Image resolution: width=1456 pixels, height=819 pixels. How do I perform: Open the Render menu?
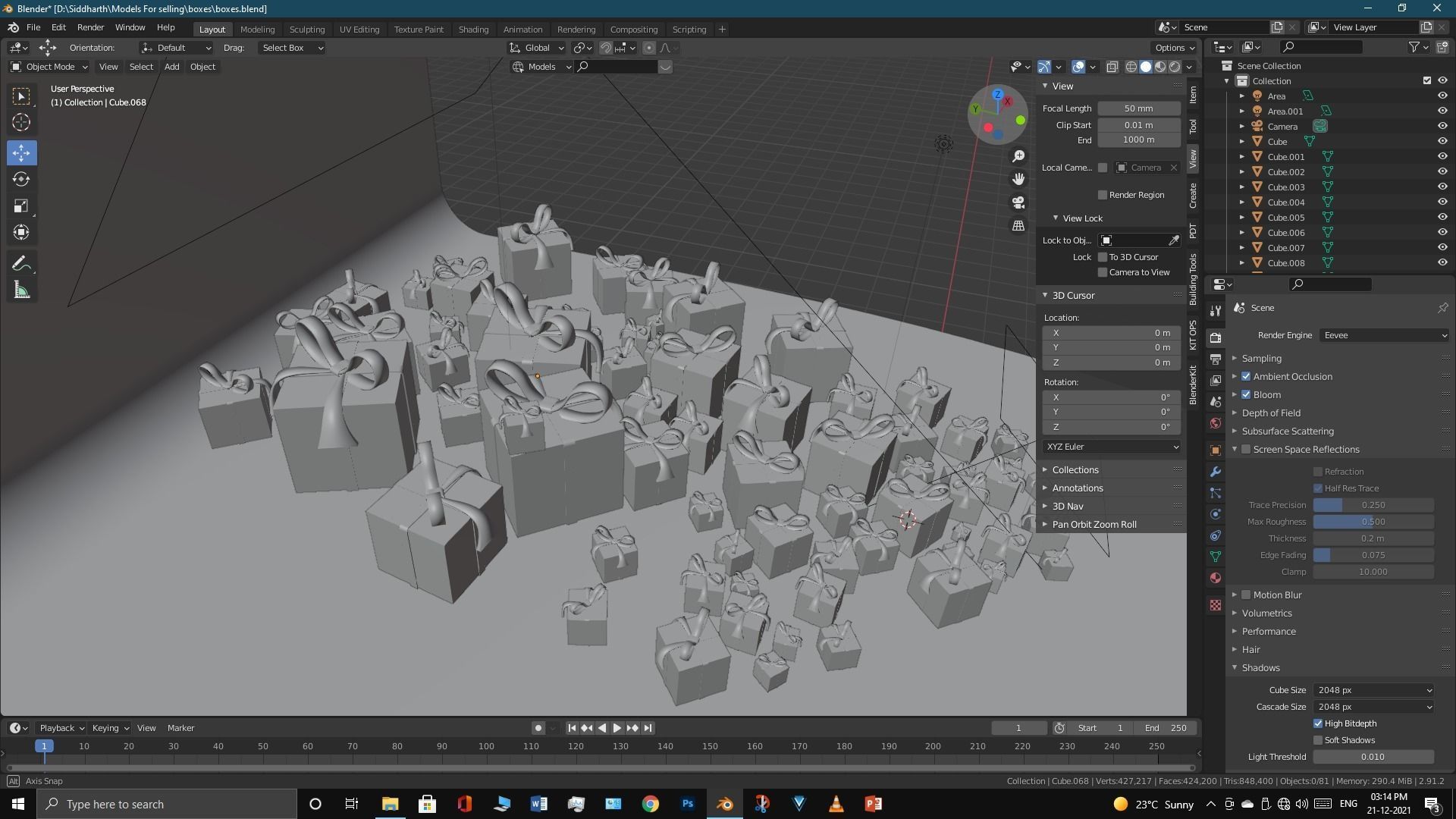coord(90,27)
